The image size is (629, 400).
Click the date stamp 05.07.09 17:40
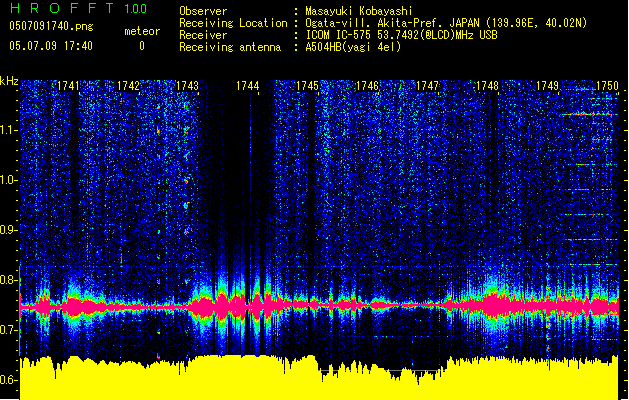coord(51,46)
